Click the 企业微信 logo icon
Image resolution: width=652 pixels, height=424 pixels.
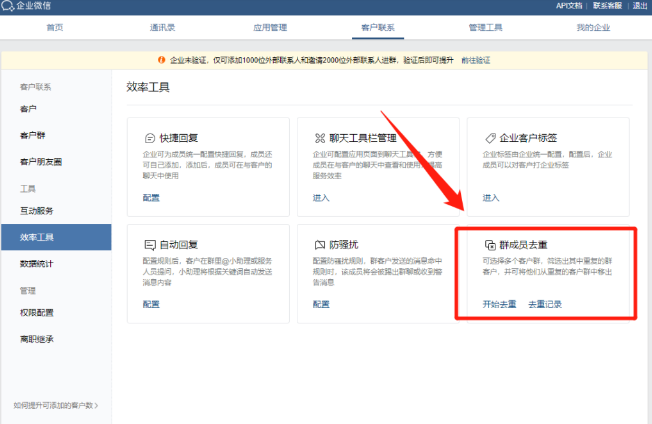8,6
